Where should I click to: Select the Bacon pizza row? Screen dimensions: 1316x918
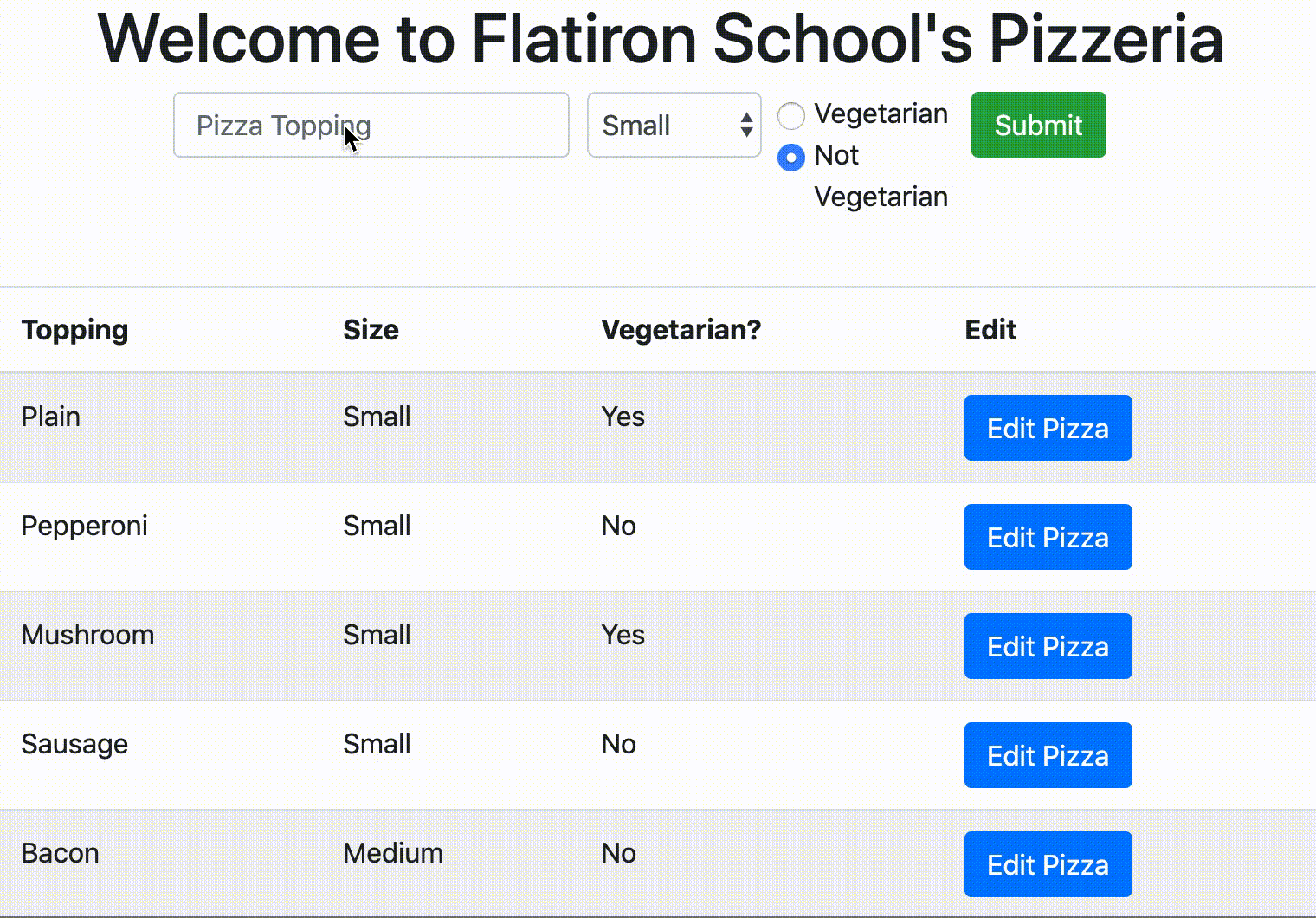(346, 853)
